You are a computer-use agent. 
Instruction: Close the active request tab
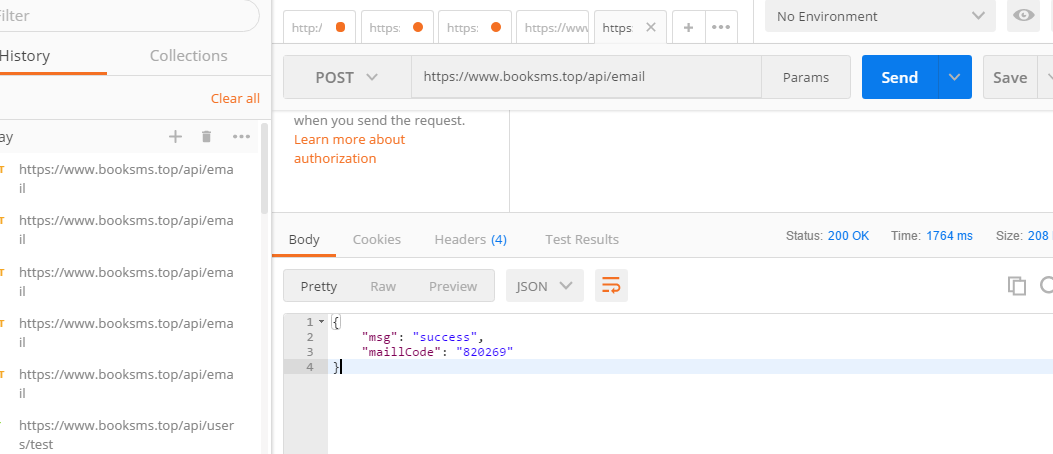[651, 28]
